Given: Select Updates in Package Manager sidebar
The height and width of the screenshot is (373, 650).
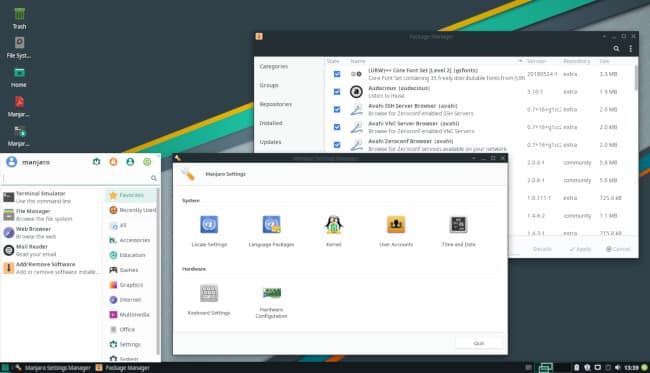Looking at the screenshot, I should point(270,142).
